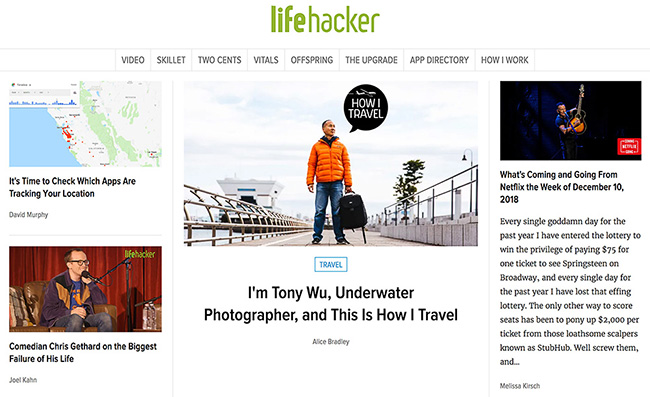This screenshot has width=650, height=397.
Task: Navigate to OFFSPRING
Action: click(312, 60)
